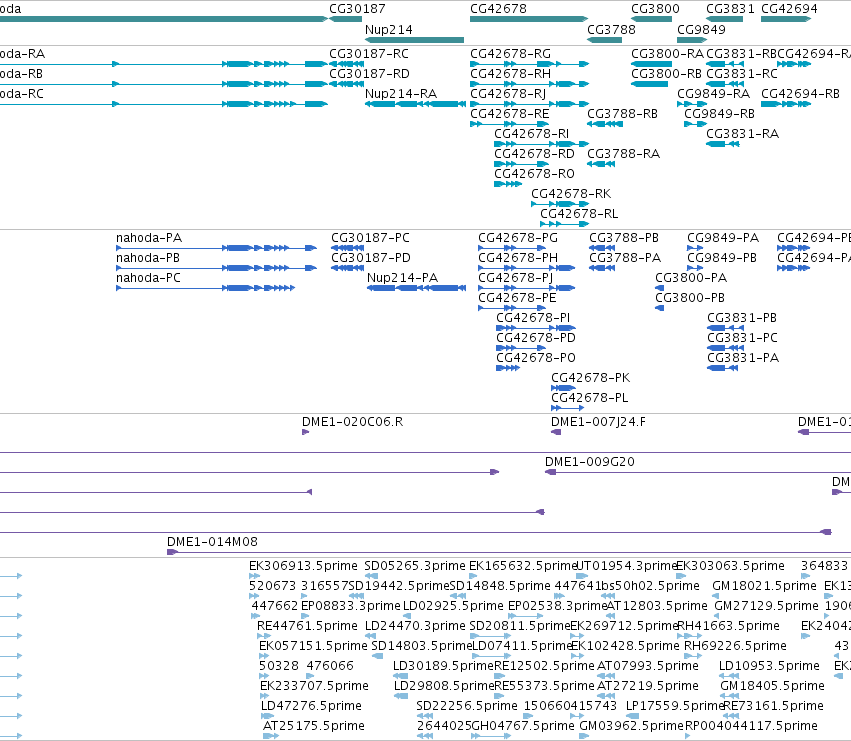The width and height of the screenshot is (851, 741).
Task: Click the Nup214 gene bar
Action: pos(414,40)
